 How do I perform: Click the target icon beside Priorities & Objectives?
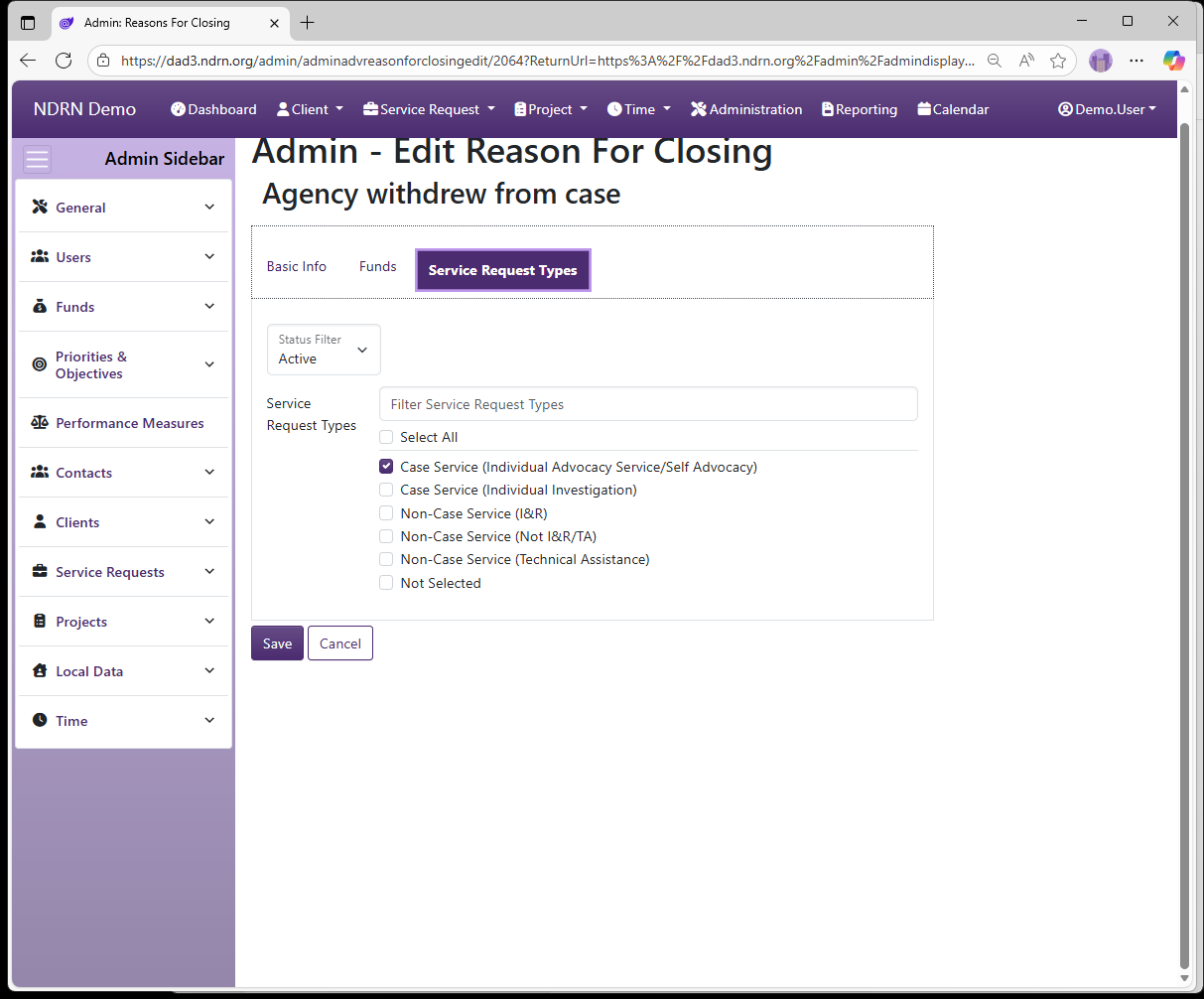[40, 364]
